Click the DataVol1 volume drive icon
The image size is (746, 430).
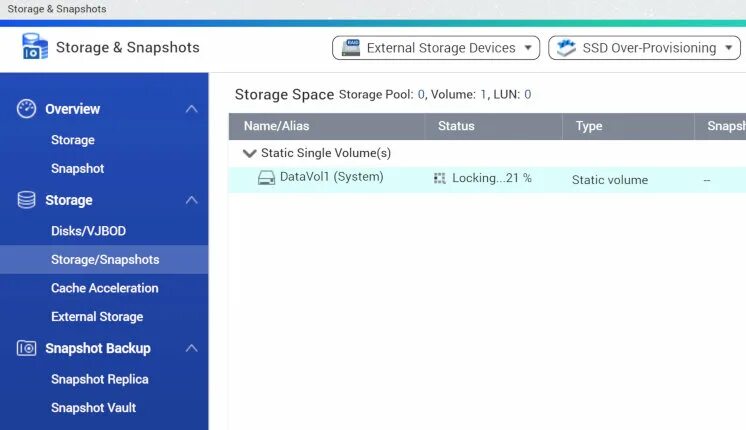[266, 178]
